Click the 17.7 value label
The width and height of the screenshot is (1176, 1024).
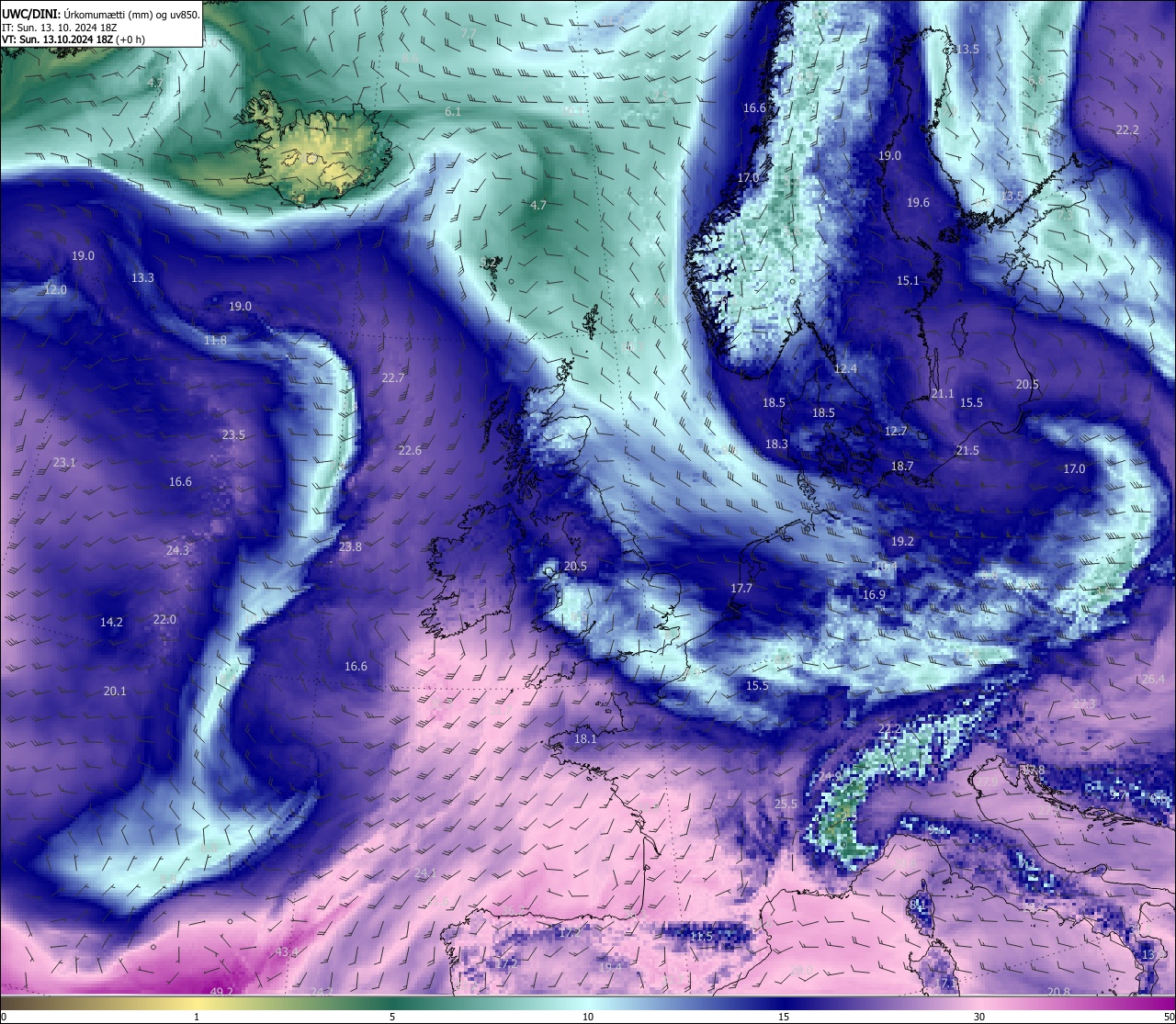pos(741,588)
